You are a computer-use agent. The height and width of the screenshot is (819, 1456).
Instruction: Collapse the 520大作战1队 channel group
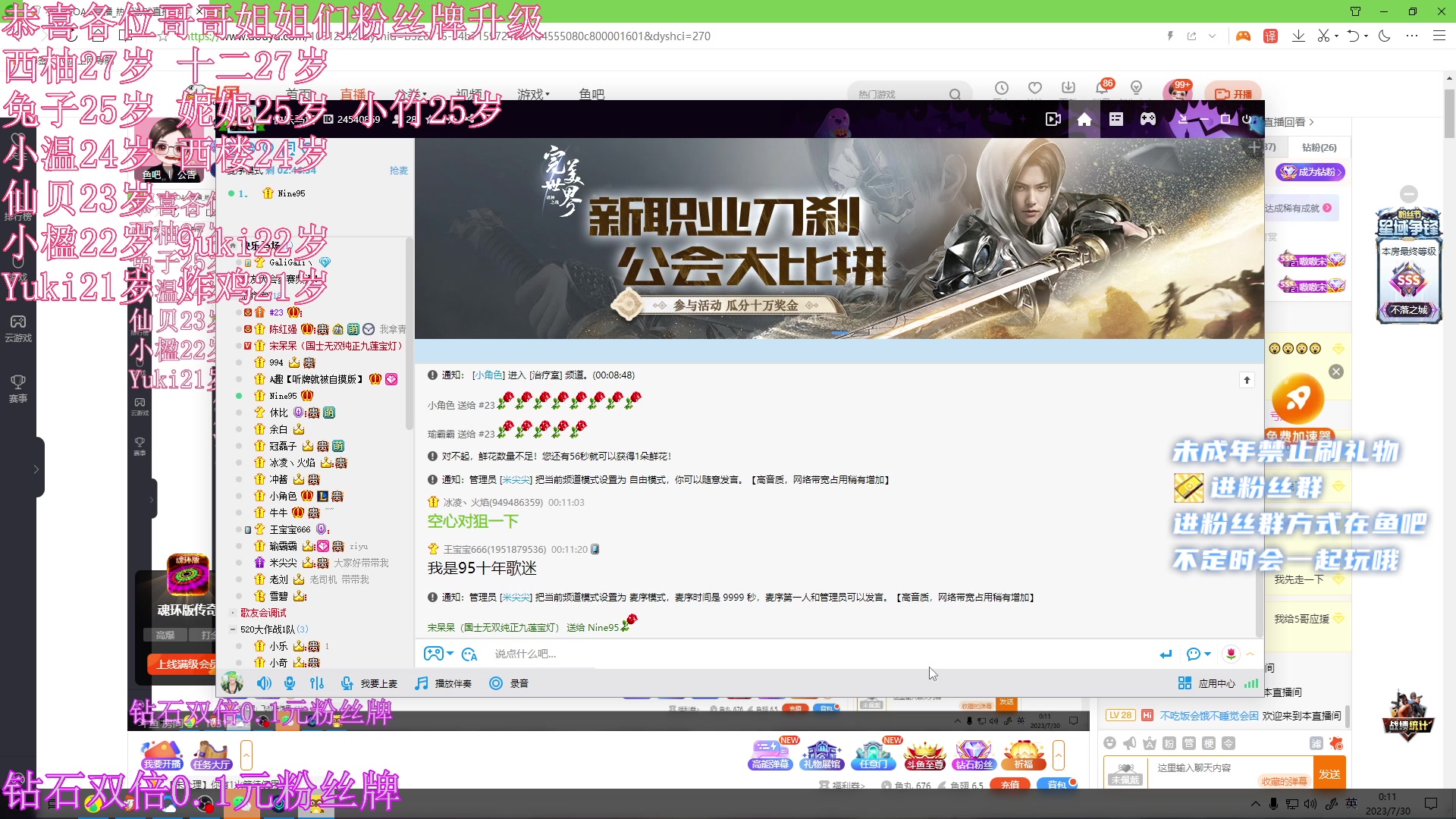pos(233,629)
